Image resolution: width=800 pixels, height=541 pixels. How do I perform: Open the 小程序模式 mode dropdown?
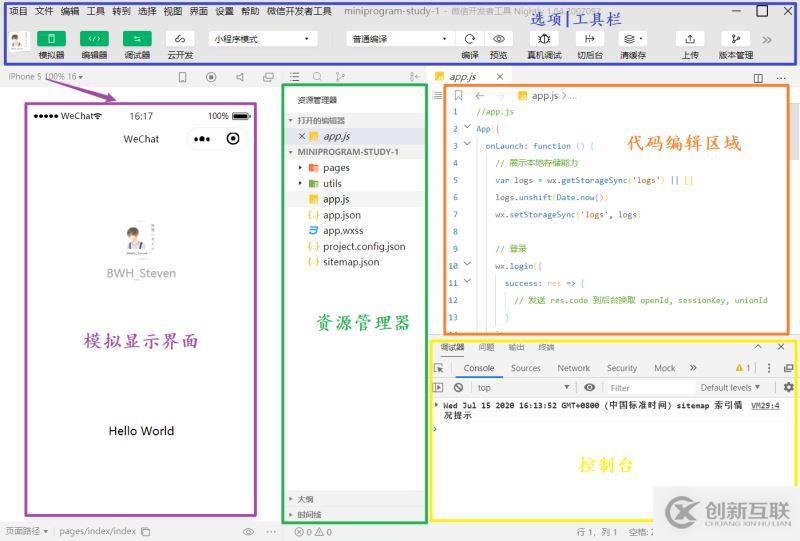coord(263,38)
